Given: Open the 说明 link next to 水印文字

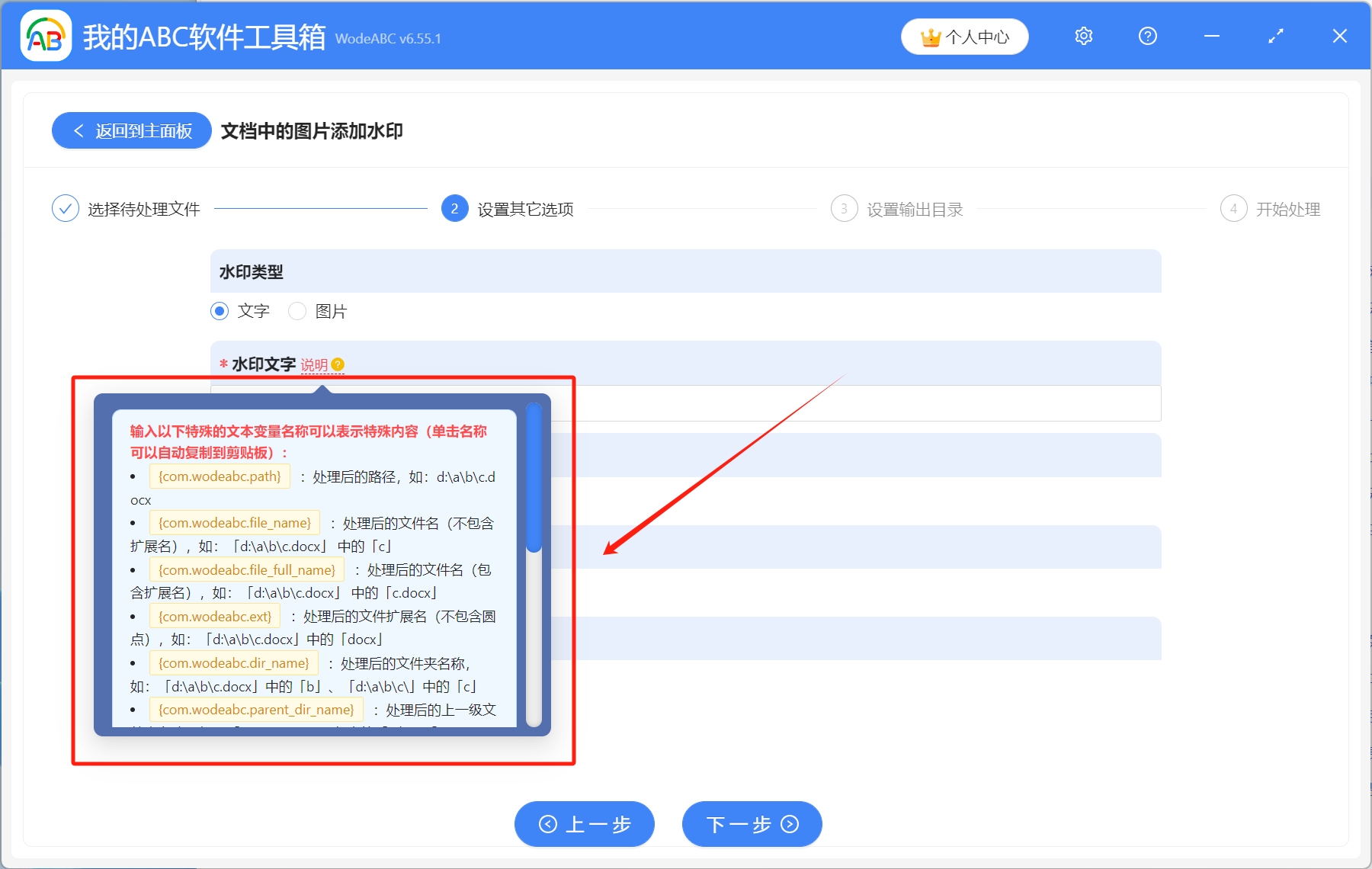Looking at the screenshot, I should [315, 364].
